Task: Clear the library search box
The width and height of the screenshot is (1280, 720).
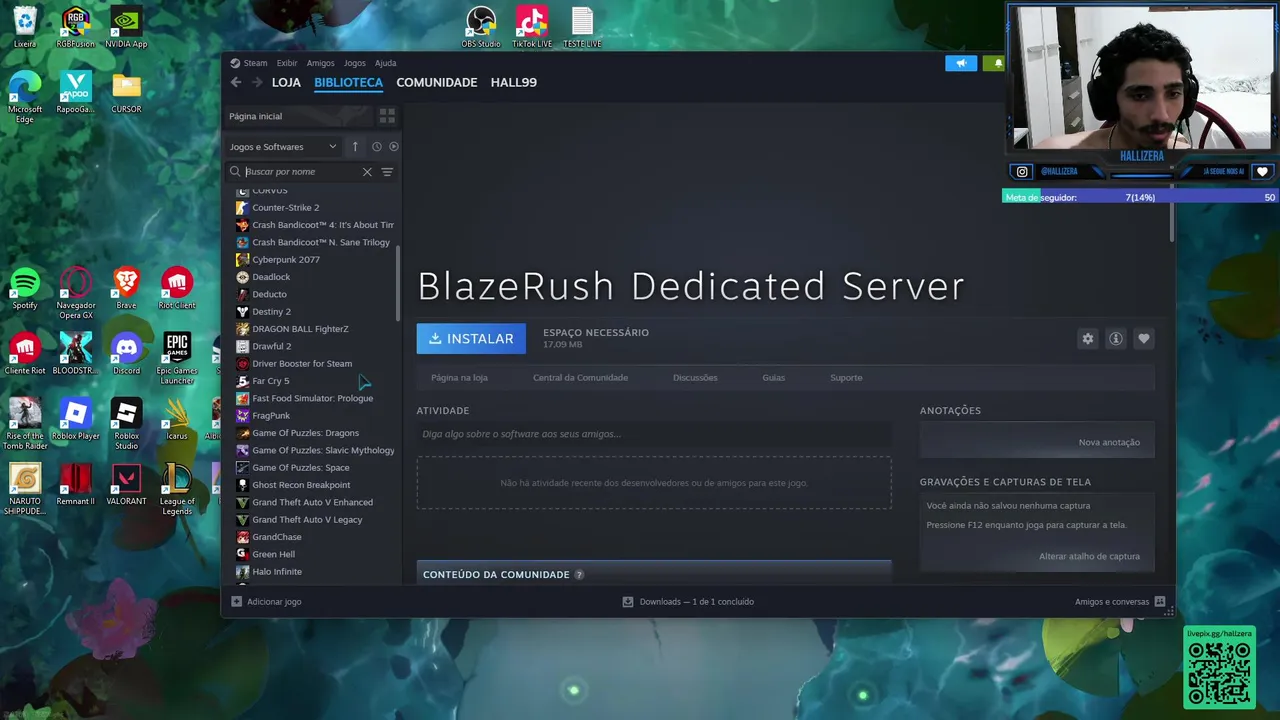Action: [367, 172]
